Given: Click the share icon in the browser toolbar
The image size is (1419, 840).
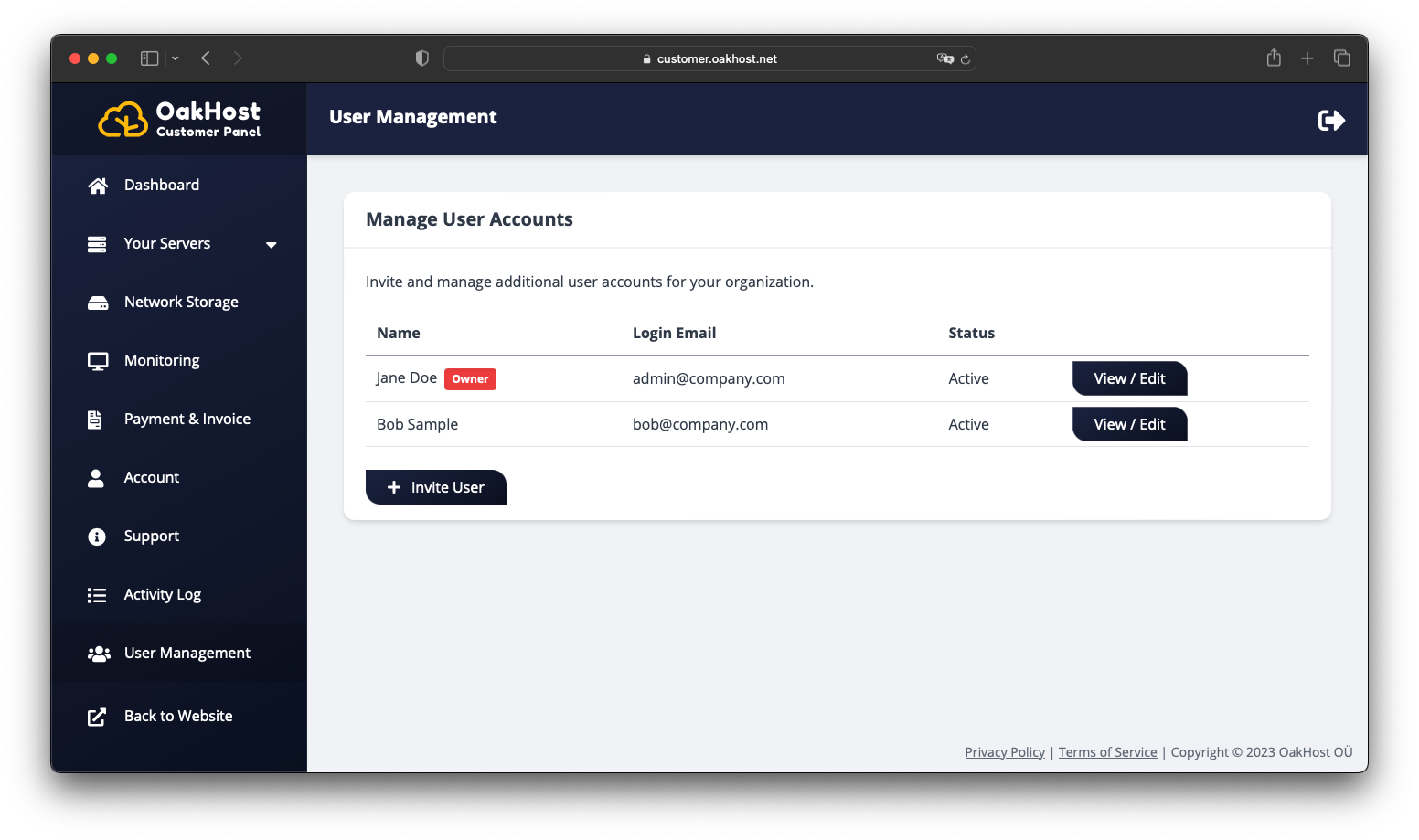Looking at the screenshot, I should [x=1273, y=58].
